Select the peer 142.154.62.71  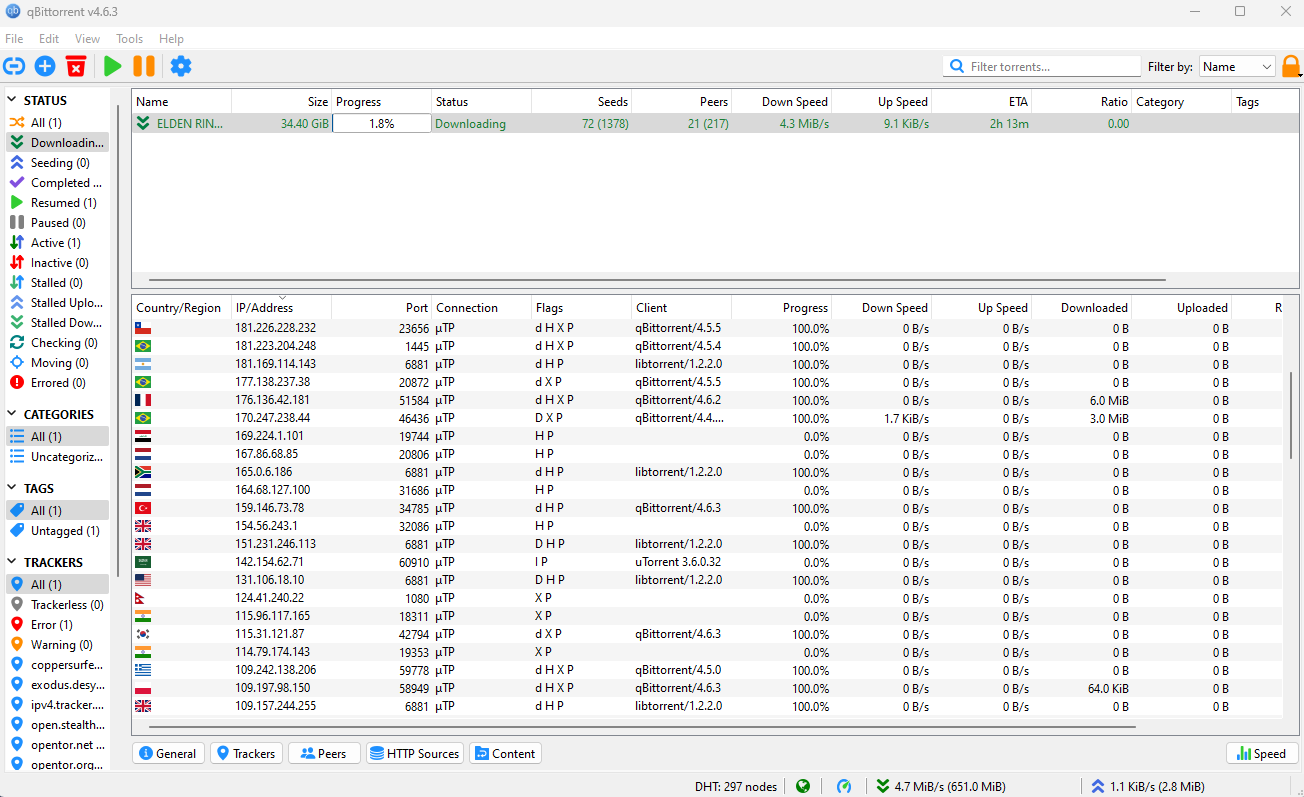(707, 562)
